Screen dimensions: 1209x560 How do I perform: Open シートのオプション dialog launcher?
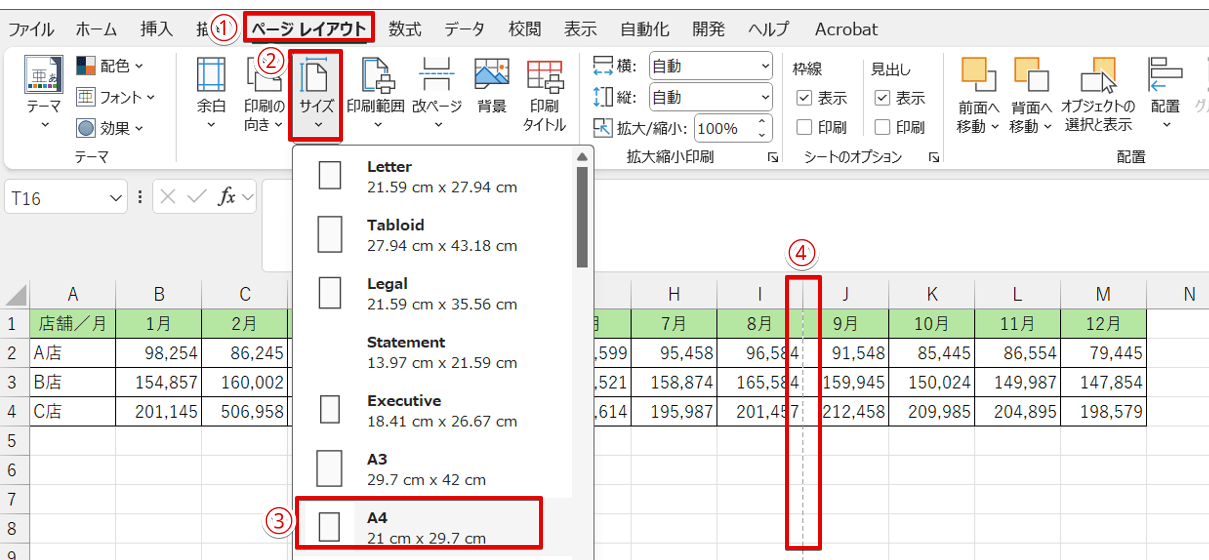pyautogui.click(x=933, y=158)
